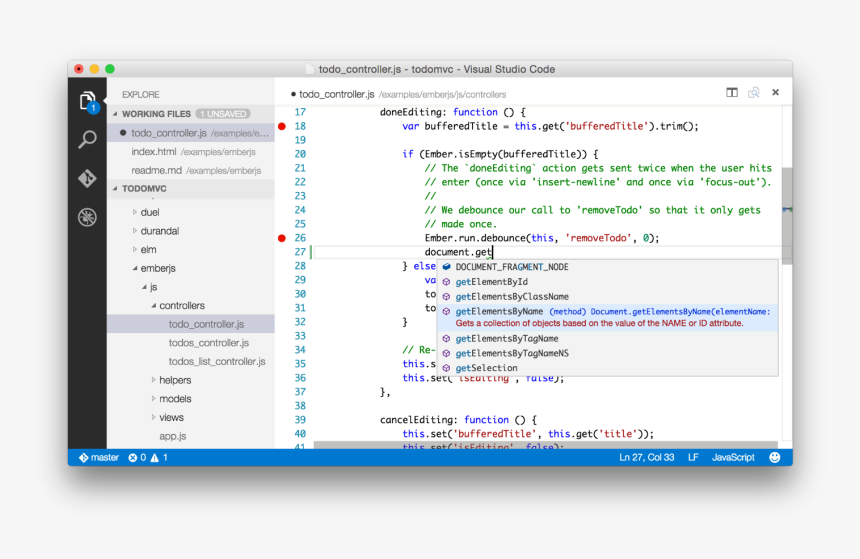The width and height of the screenshot is (860, 559).
Task: Expand the duel folder
Action: (x=135, y=212)
